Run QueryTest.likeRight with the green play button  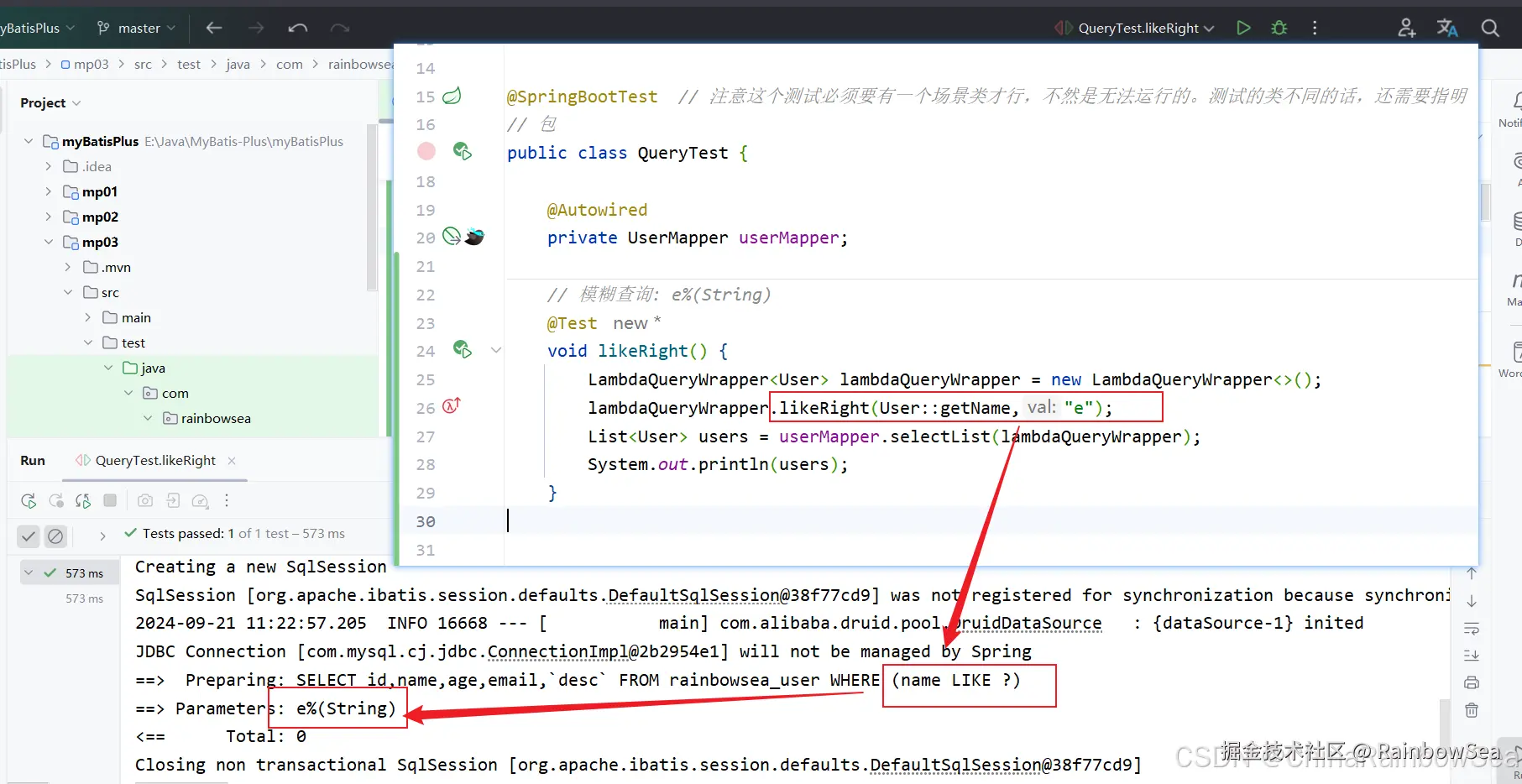1243,28
